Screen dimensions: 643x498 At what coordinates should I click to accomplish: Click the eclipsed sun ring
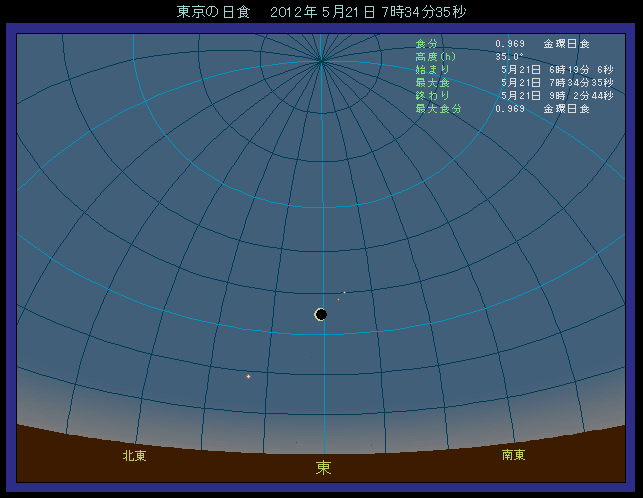[x=321, y=314]
